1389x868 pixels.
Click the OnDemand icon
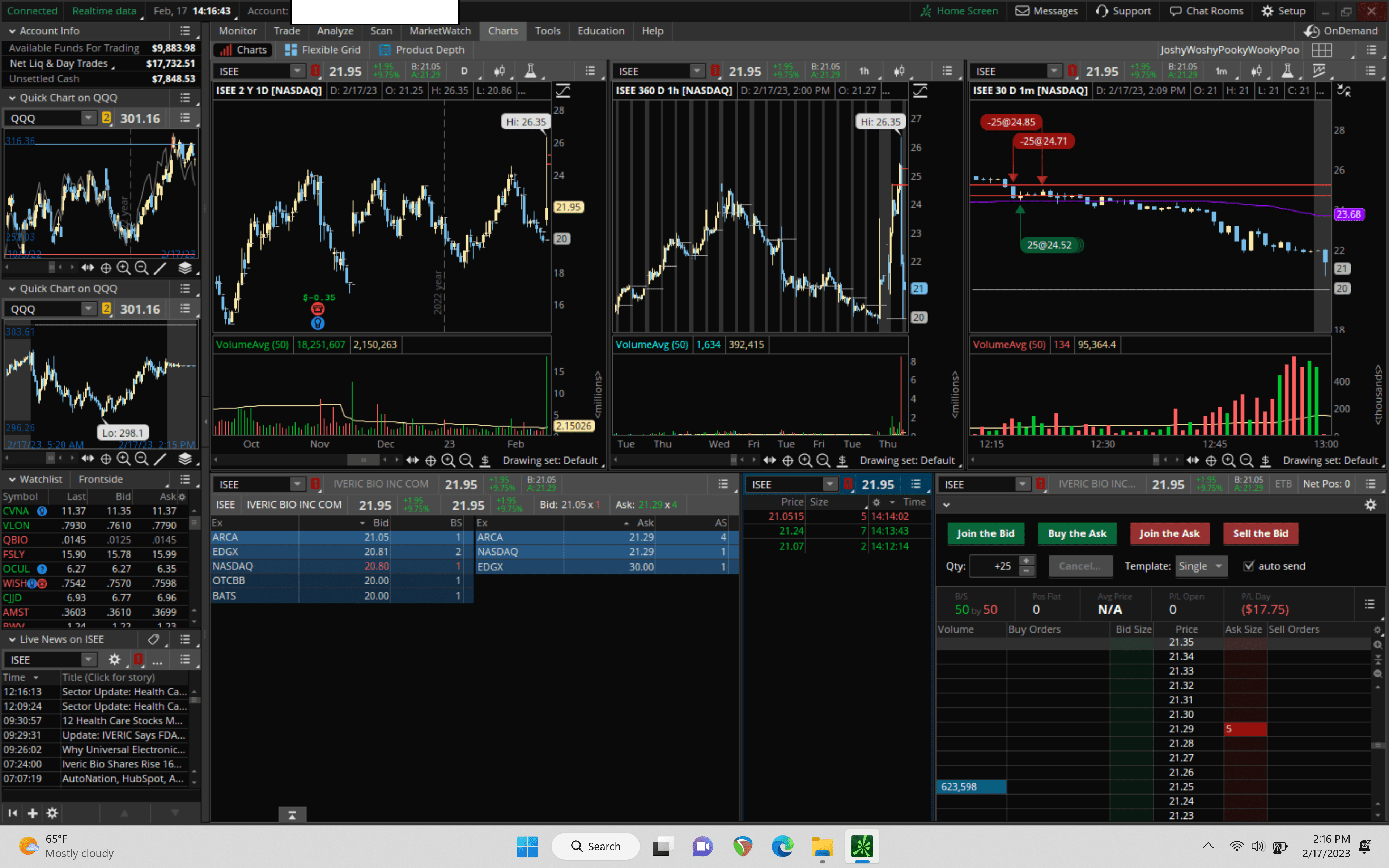pos(1312,31)
